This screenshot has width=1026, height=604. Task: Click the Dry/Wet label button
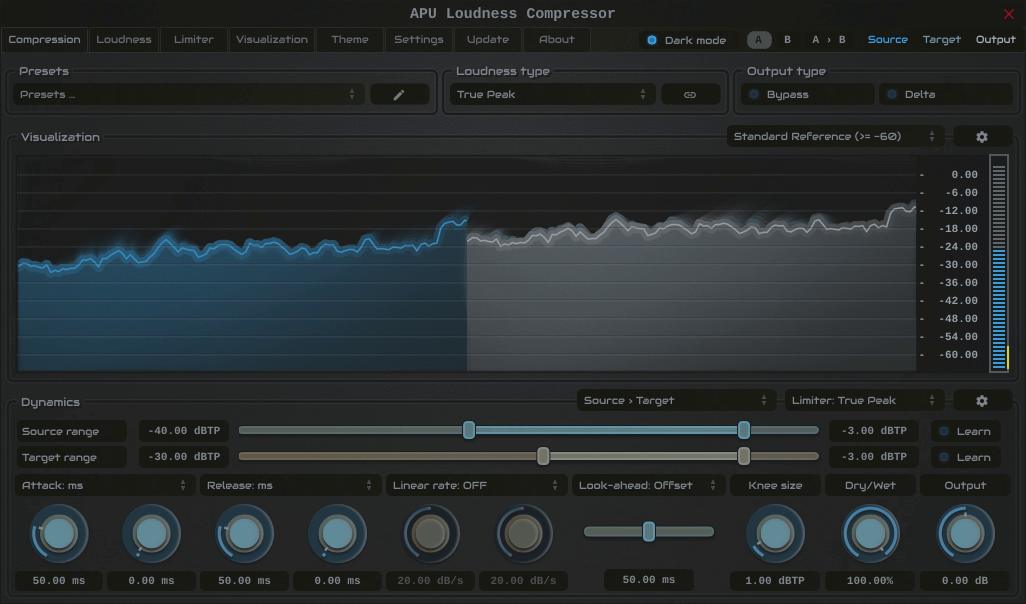[870, 486]
